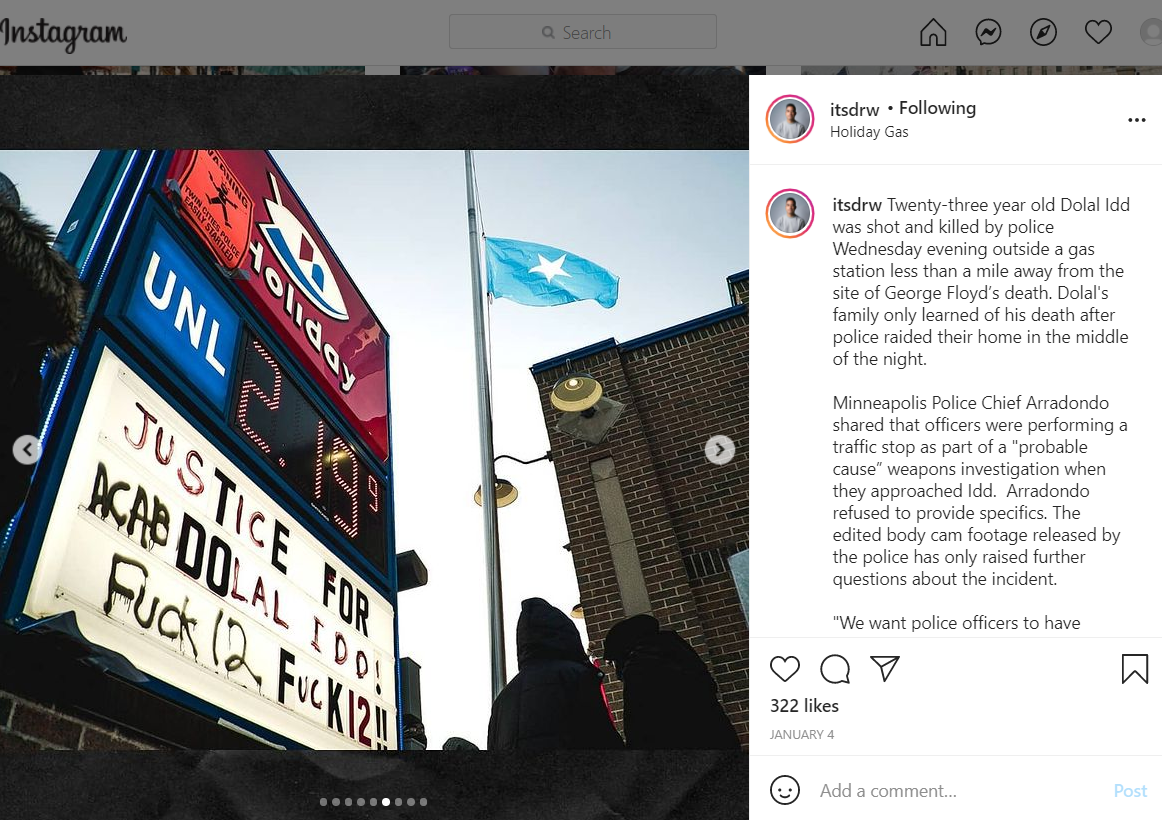Go to Instagram Home feed icon
This screenshot has width=1162, height=820.
(933, 33)
